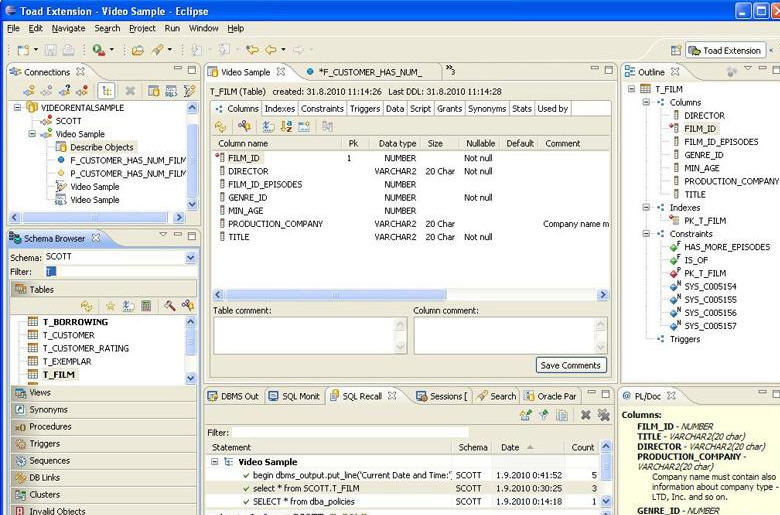Switch to the Used by tab
This screenshot has width=780, height=515.
pyautogui.click(x=553, y=108)
